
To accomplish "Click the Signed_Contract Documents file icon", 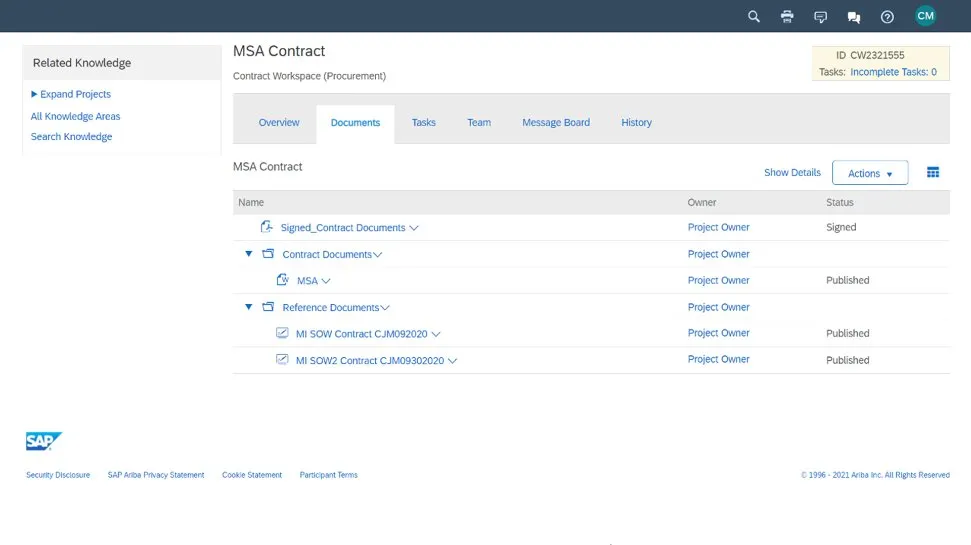I will coord(267,227).
